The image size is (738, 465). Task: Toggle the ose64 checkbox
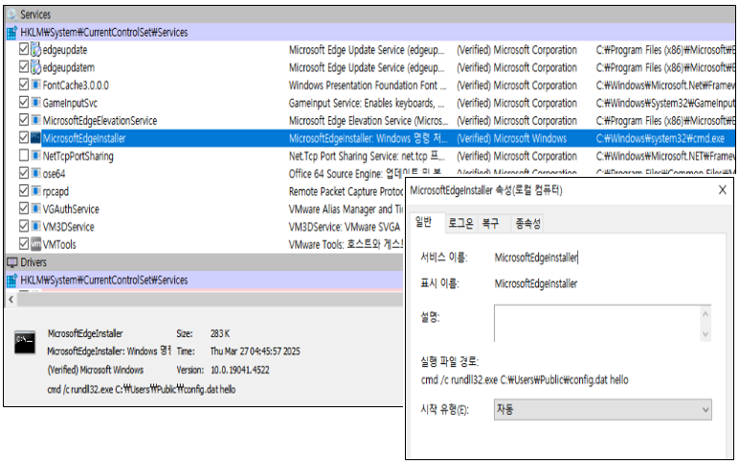24,173
